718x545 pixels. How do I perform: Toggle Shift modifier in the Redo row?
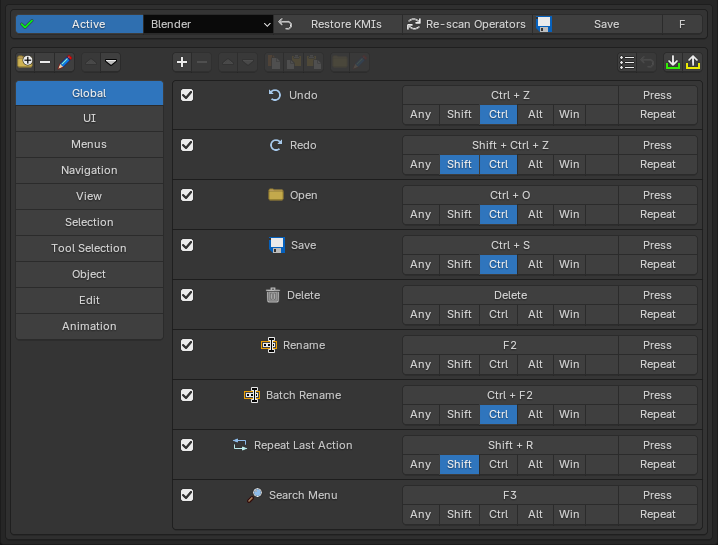tap(459, 164)
